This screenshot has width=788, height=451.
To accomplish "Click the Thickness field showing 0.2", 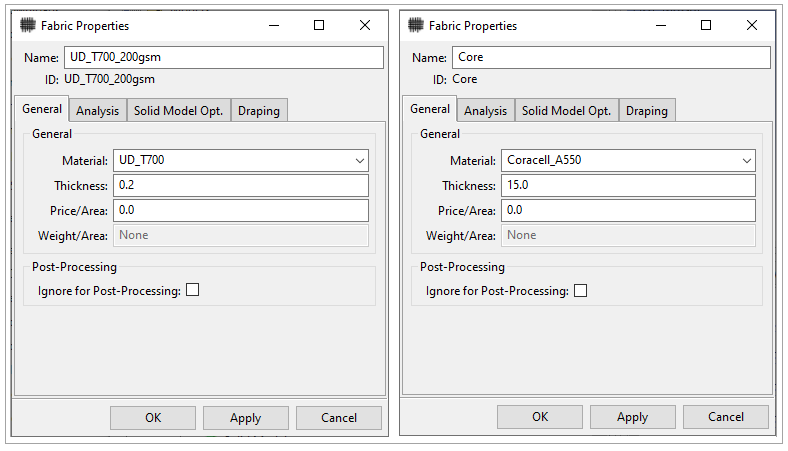I will (x=241, y=185).
